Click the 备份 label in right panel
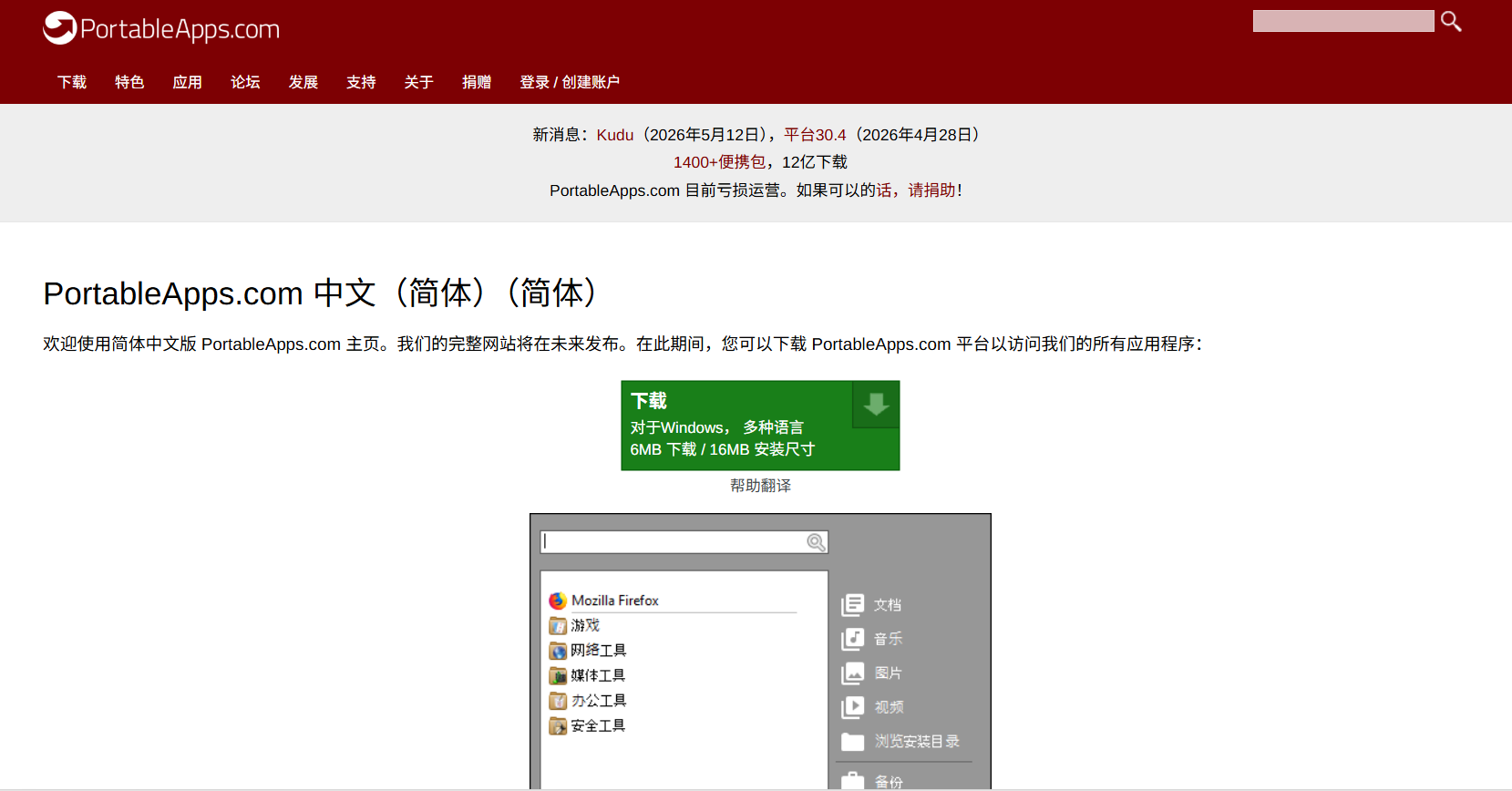This screenshot has width=1512, height=791. [x=889, y=782]
